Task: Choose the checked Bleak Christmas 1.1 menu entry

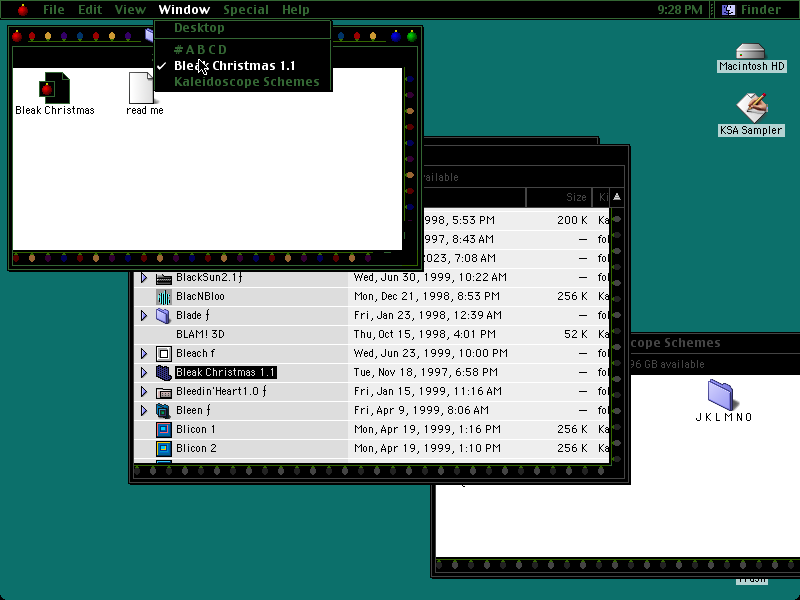Action: (x=243, y=66)
